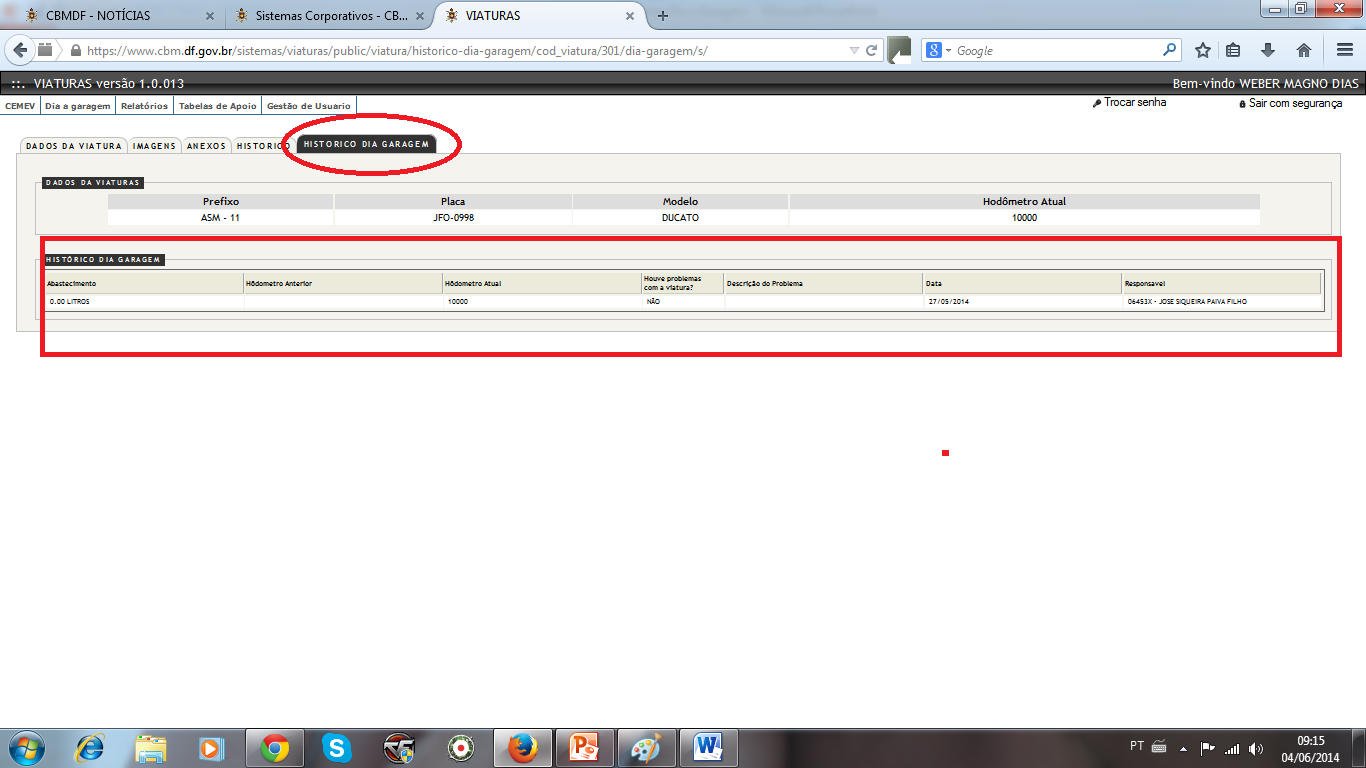
Task: Open the CF game icon in taskbar
Action: (x=399, y=748)
